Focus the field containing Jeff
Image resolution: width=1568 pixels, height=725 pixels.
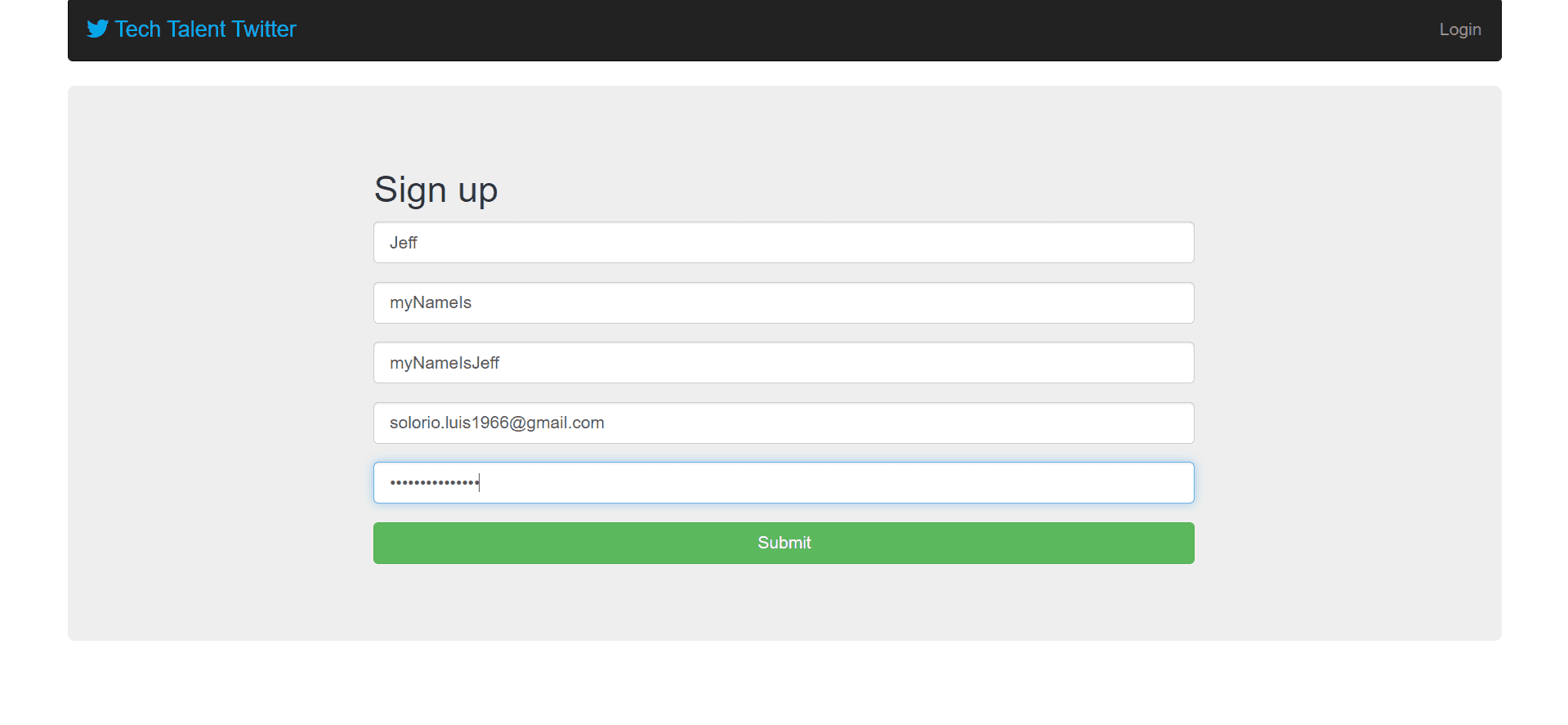point(784,243)
